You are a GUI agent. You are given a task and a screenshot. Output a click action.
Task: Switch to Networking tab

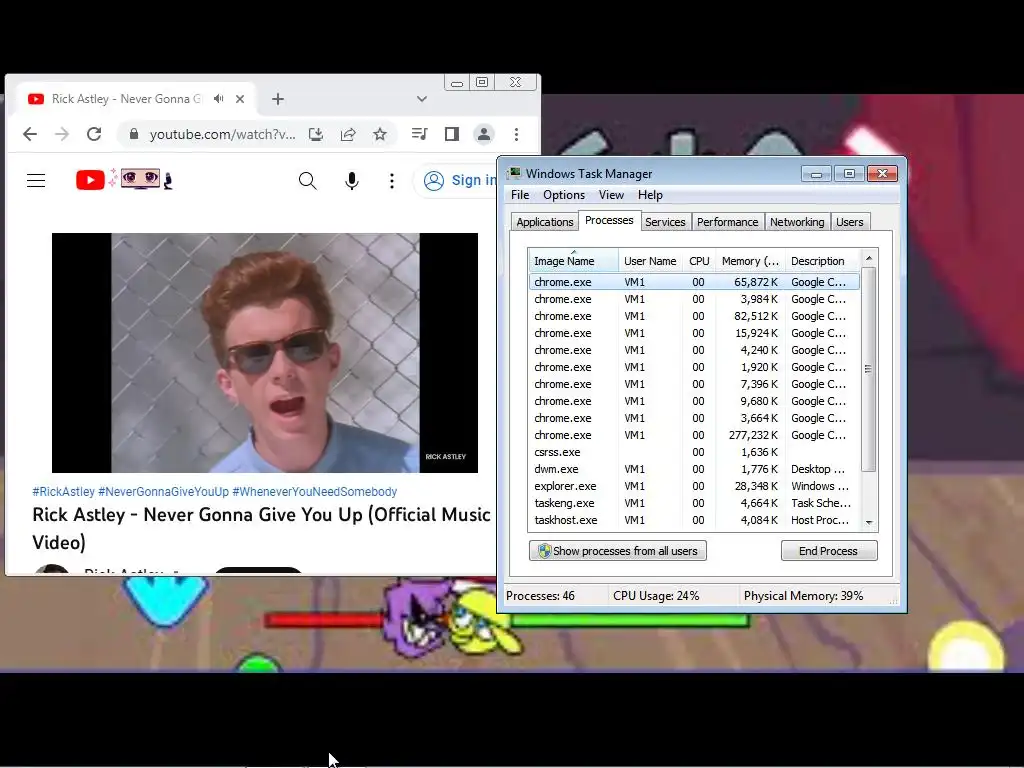coord(797,222)
